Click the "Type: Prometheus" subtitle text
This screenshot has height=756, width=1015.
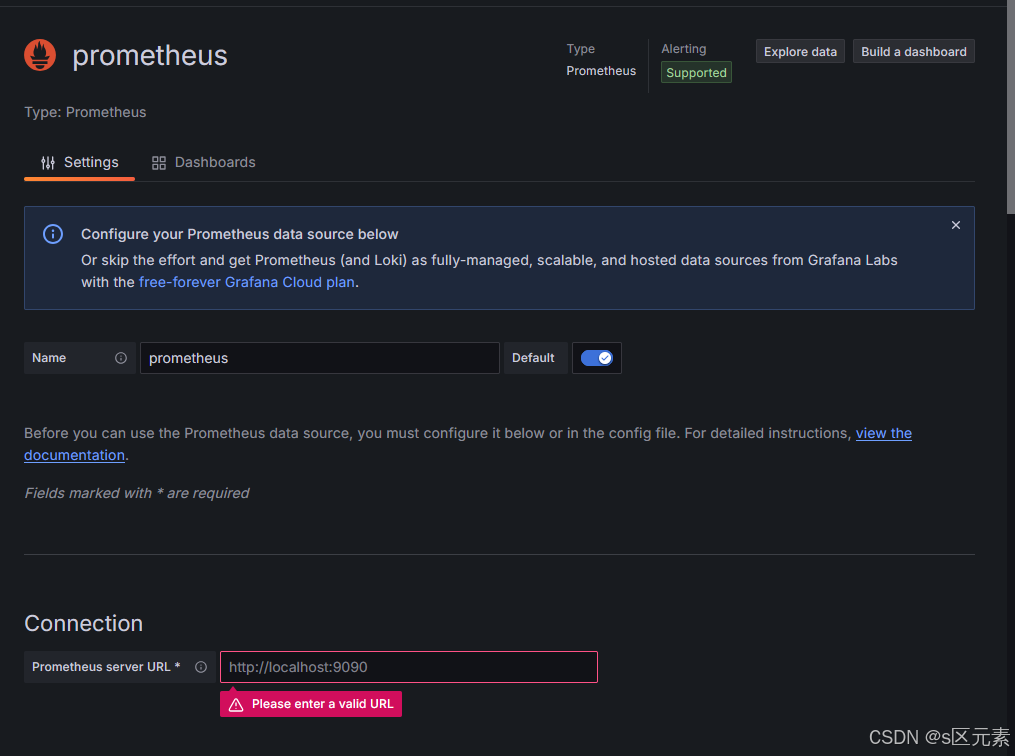pyautogui.click(x=85, y=112)
